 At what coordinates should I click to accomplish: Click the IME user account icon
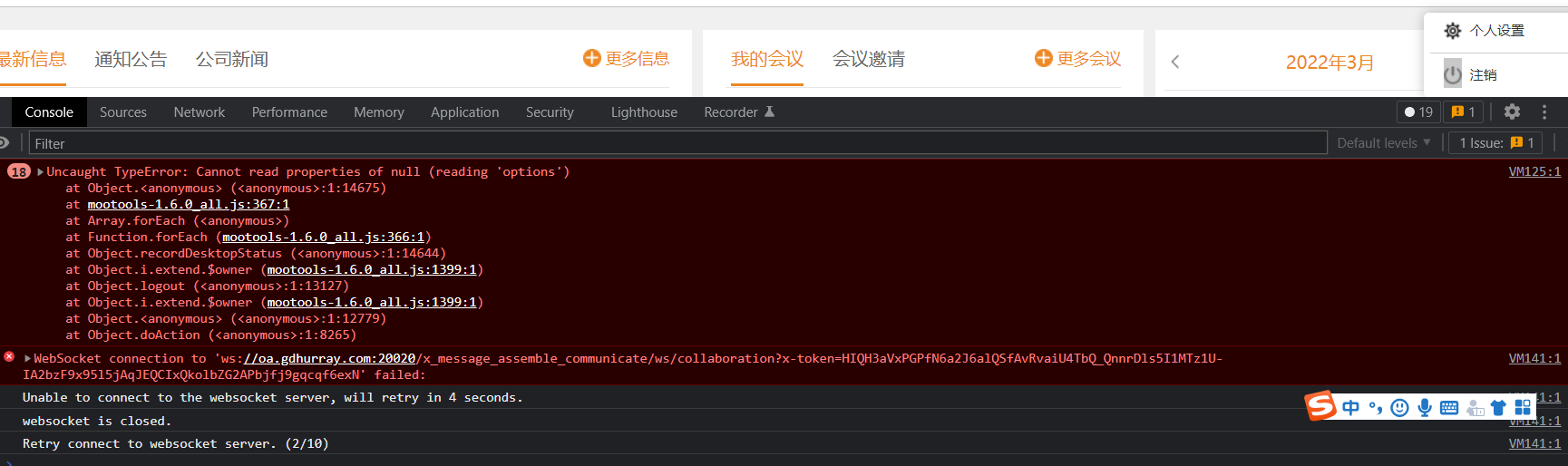[1475, 409]
